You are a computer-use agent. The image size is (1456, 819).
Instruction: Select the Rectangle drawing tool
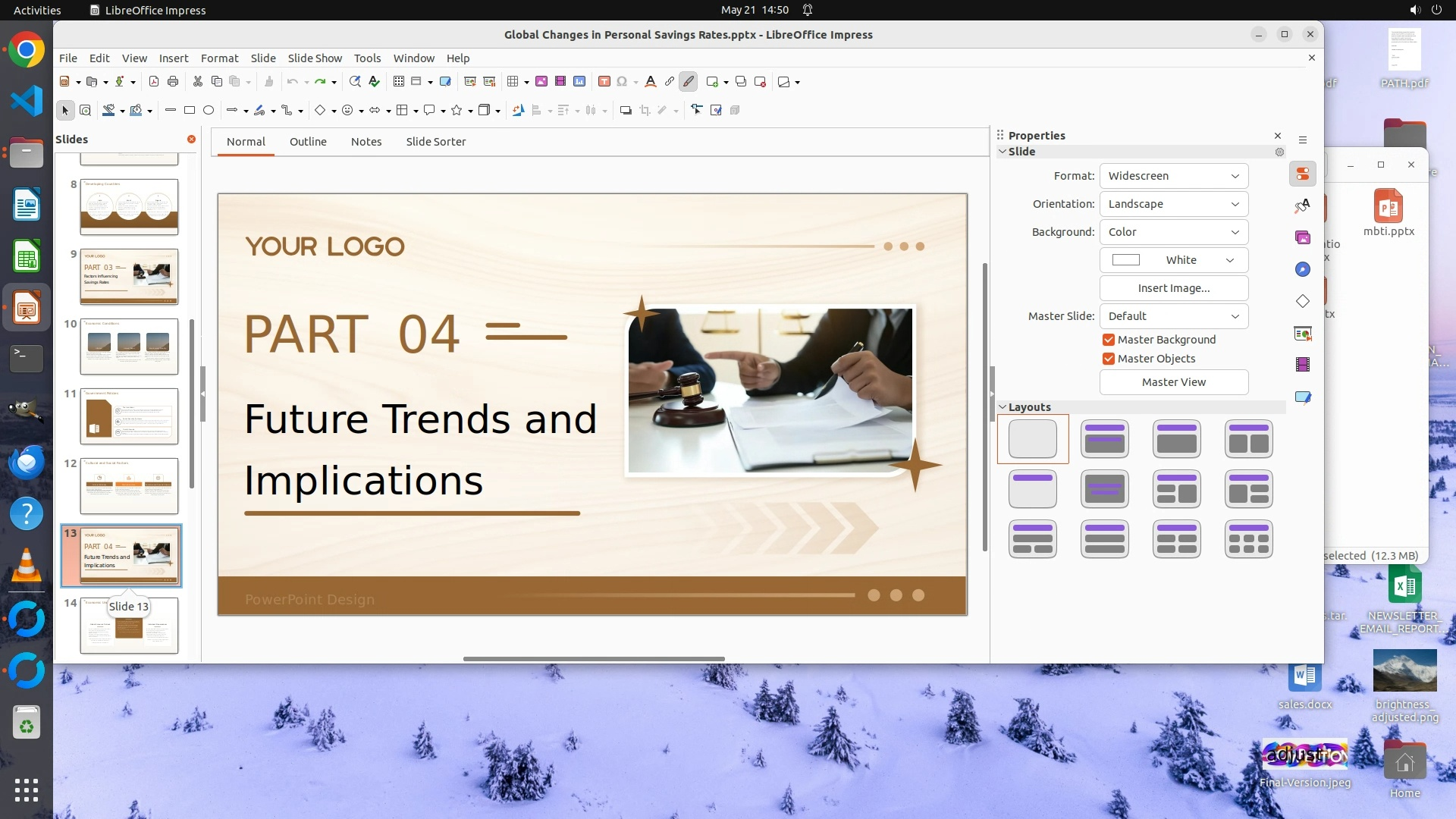click(x=190, y=111)
